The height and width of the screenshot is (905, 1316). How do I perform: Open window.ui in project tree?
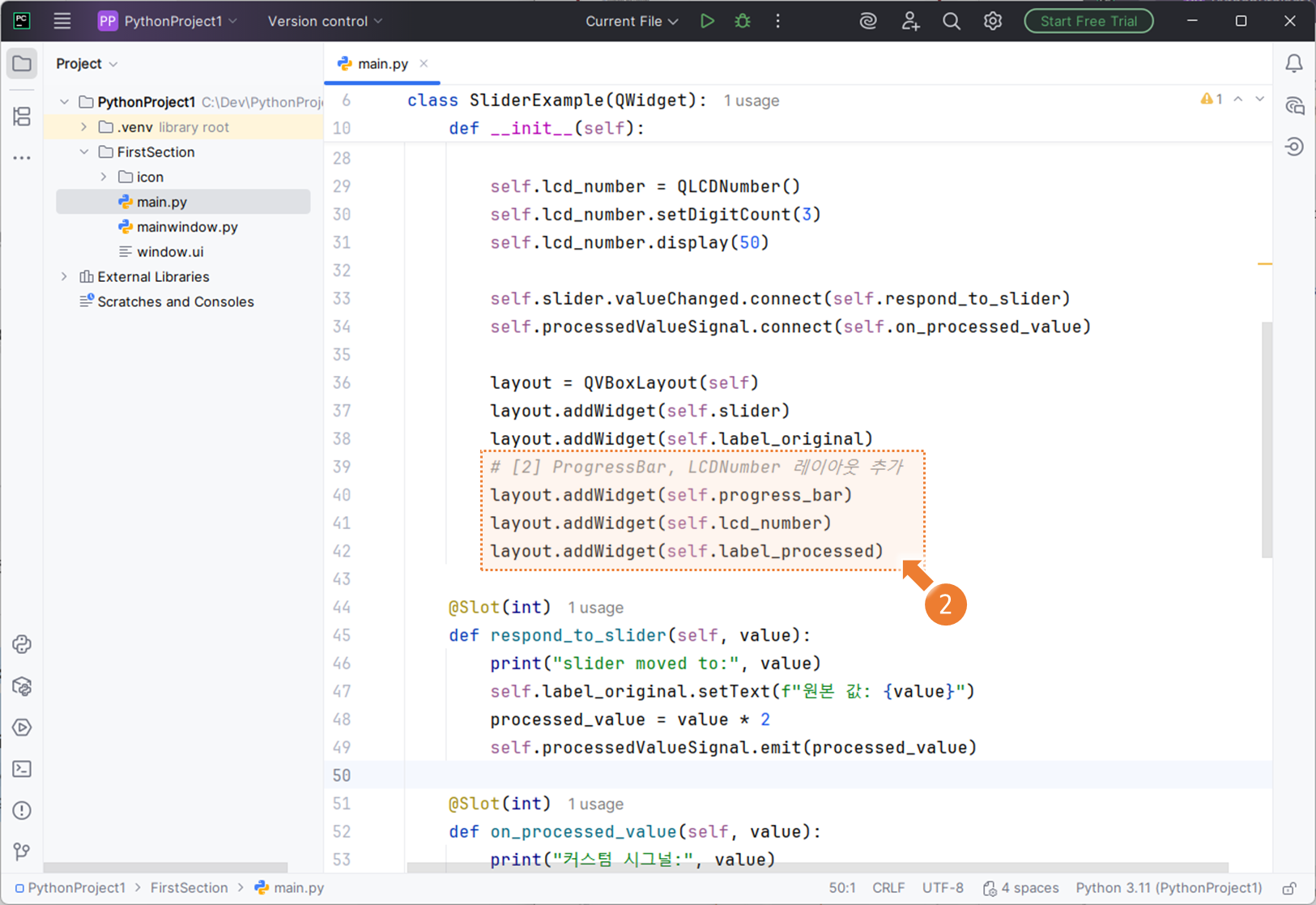coord(169,252)
